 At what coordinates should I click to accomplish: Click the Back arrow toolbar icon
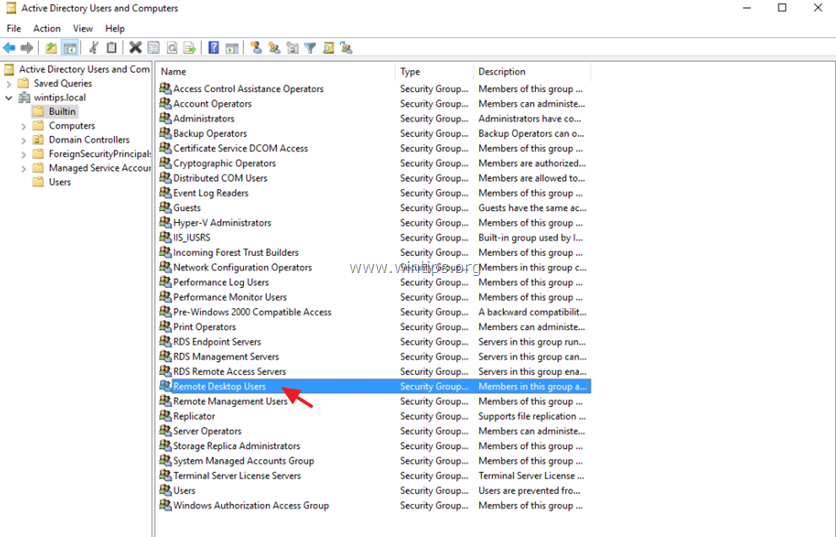point(9,48)
